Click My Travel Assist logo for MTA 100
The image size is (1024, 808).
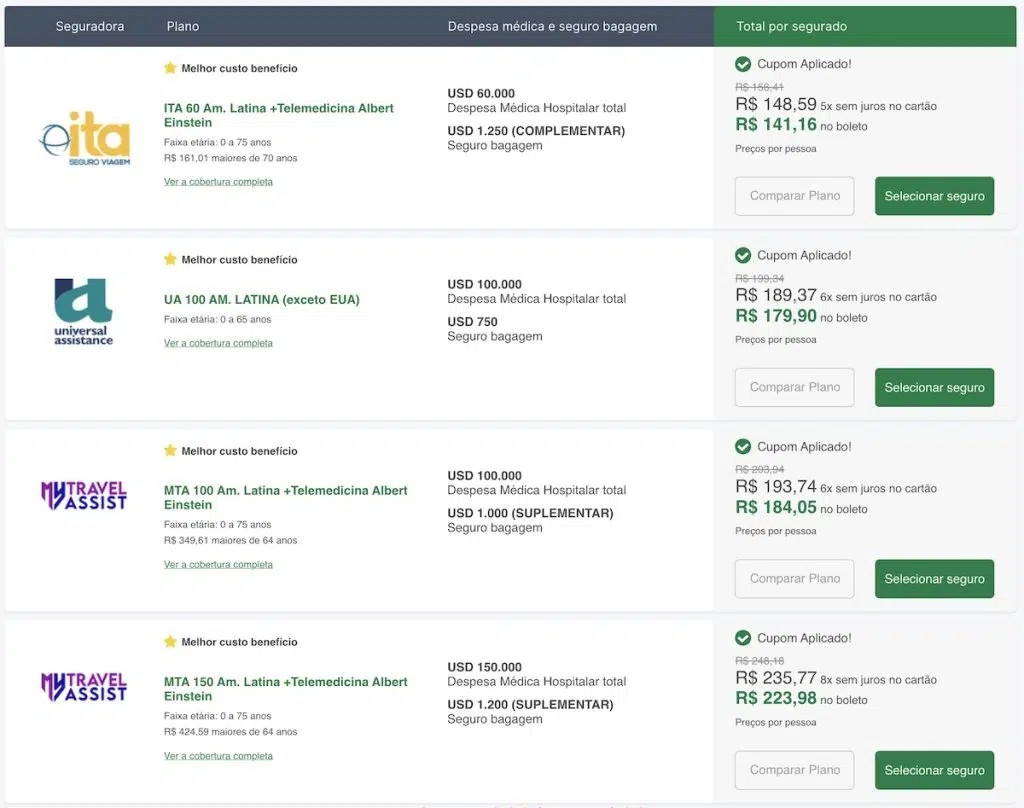point(84,495)
